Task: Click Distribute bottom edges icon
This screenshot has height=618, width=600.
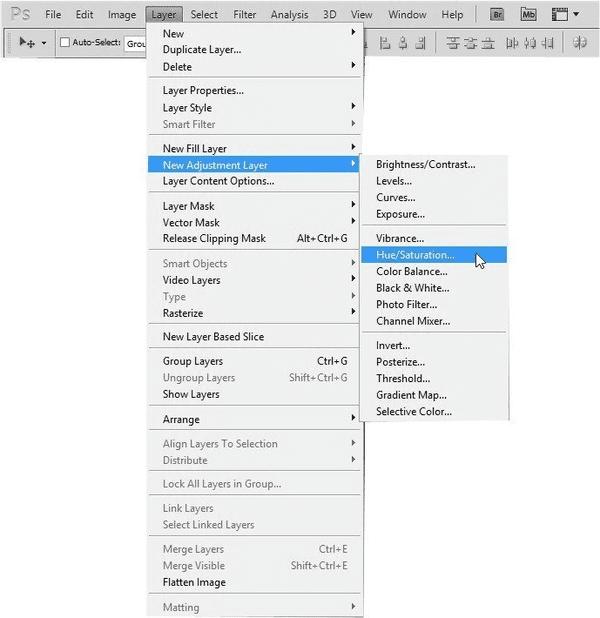Action: point(488,43)
